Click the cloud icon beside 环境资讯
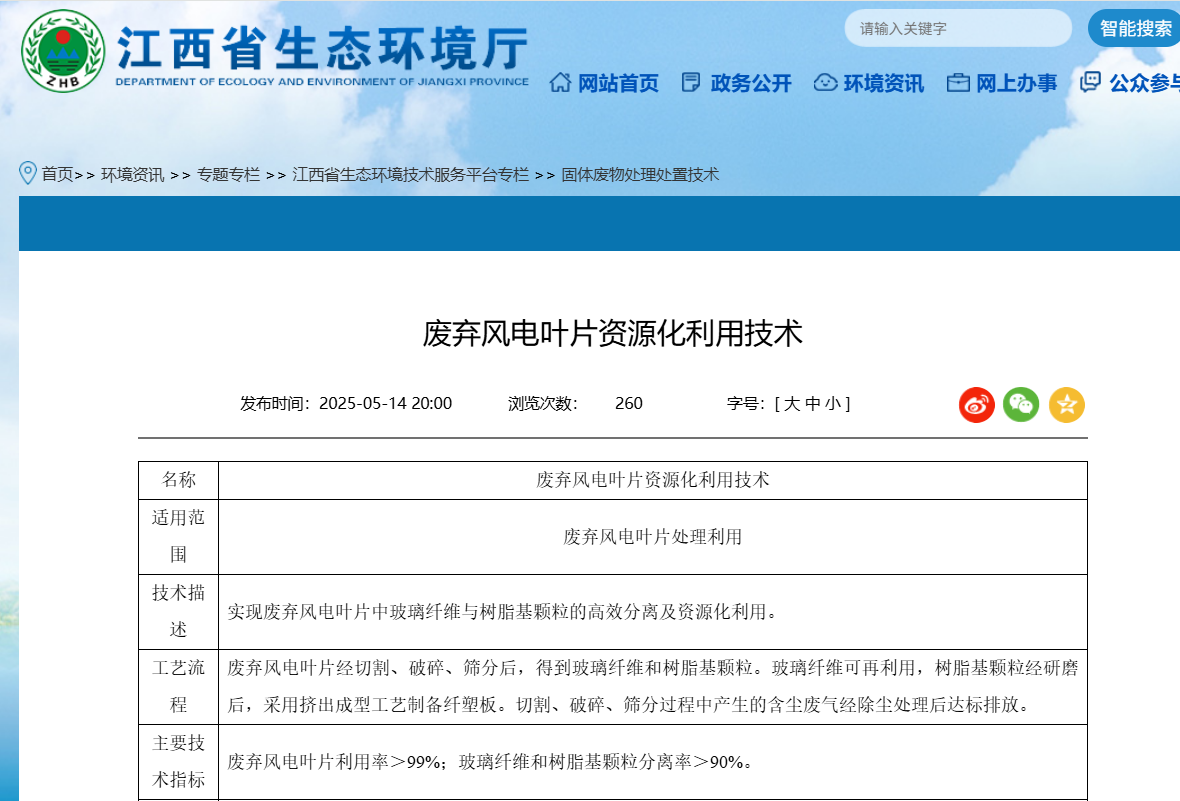The image size is (1180, 801). click(825, 83)
